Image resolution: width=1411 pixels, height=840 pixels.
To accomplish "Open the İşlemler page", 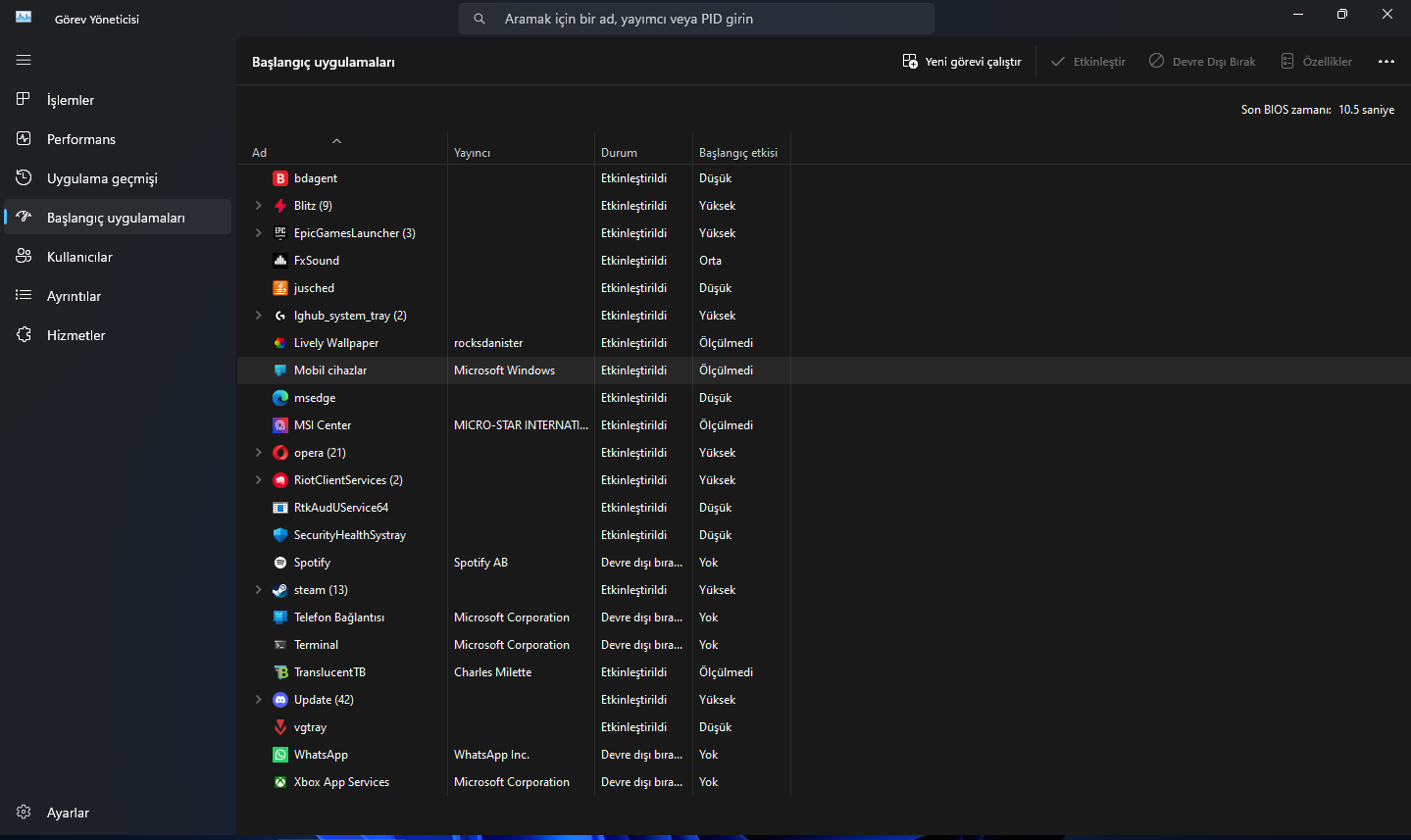I will coord(118,100).
